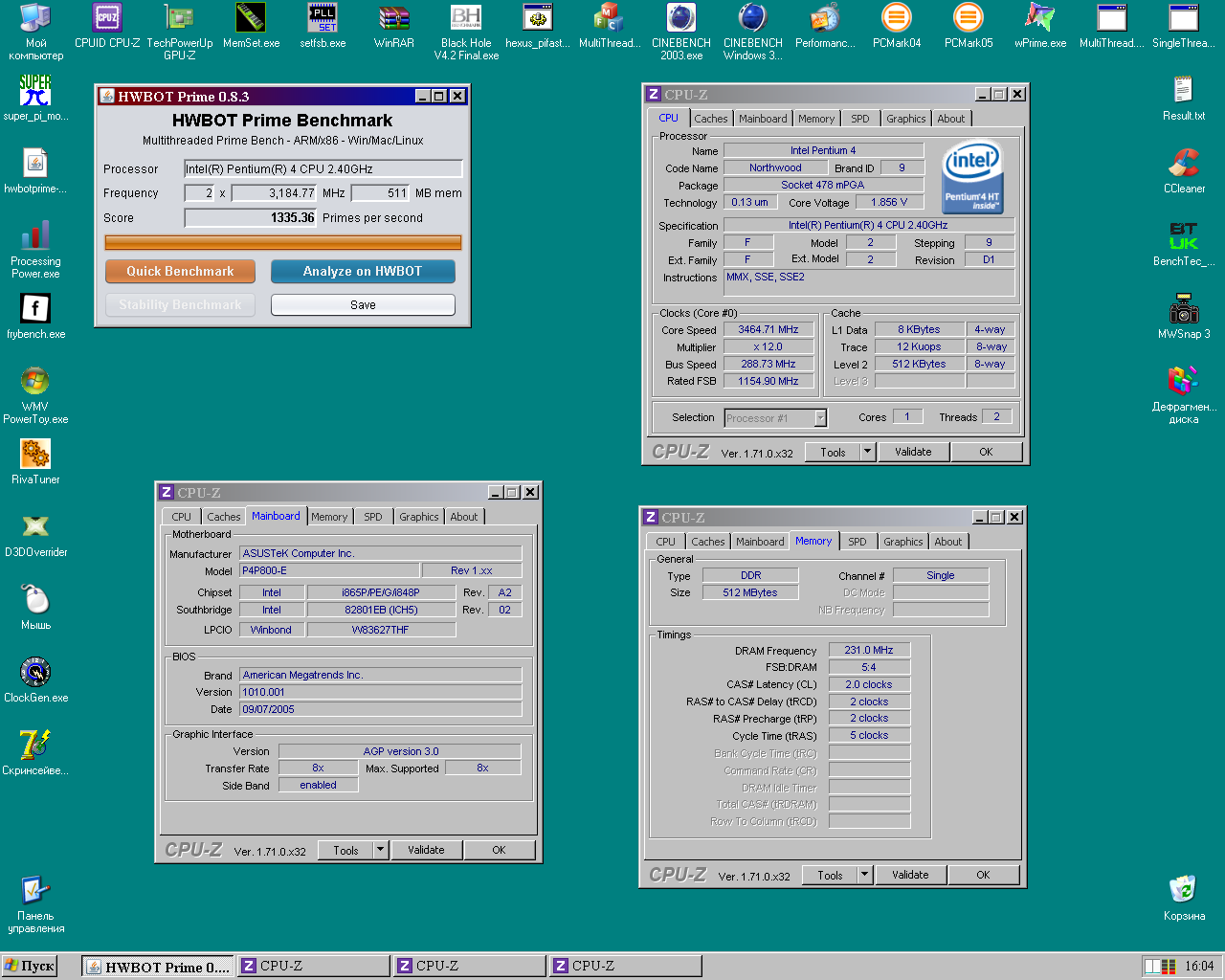Viewport: 1225px width, 980px height.
Task: Click the Frequency 3,184.77 field
Action: [x=274, y=192]
